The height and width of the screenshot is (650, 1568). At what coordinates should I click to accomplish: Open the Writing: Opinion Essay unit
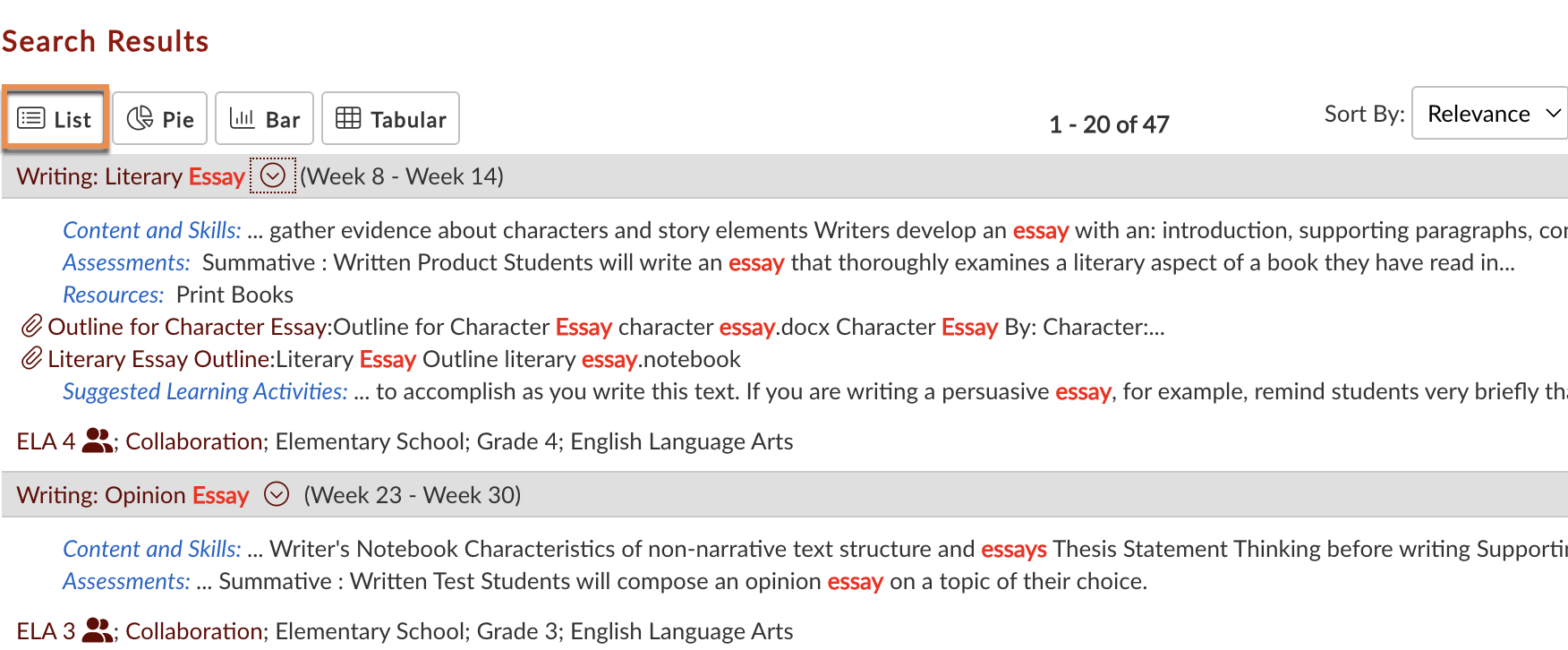point(132,495)
